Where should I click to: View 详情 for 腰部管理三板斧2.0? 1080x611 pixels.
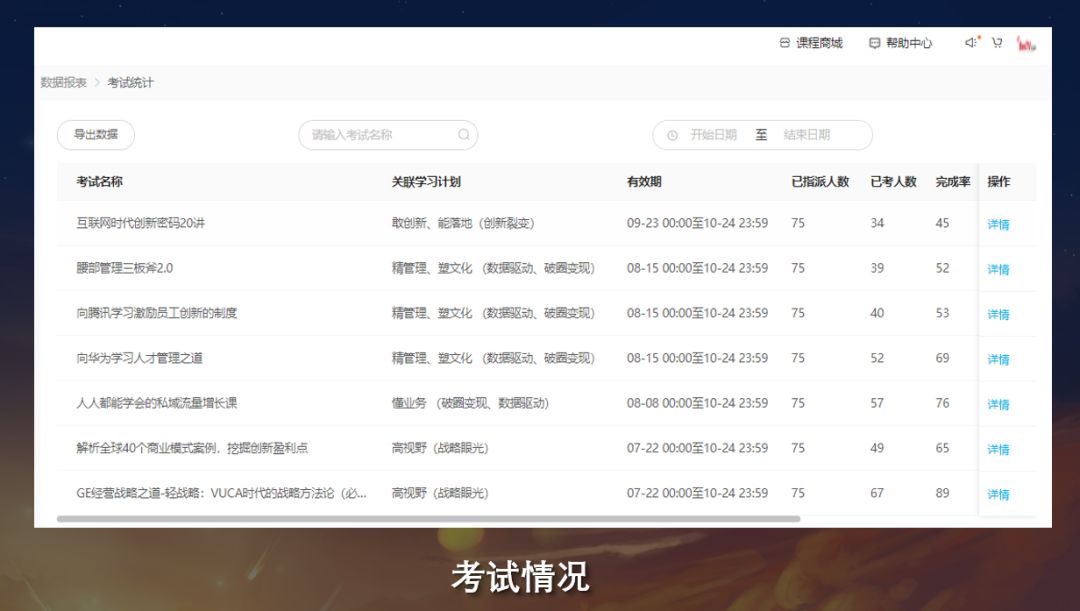pos(998,269)
